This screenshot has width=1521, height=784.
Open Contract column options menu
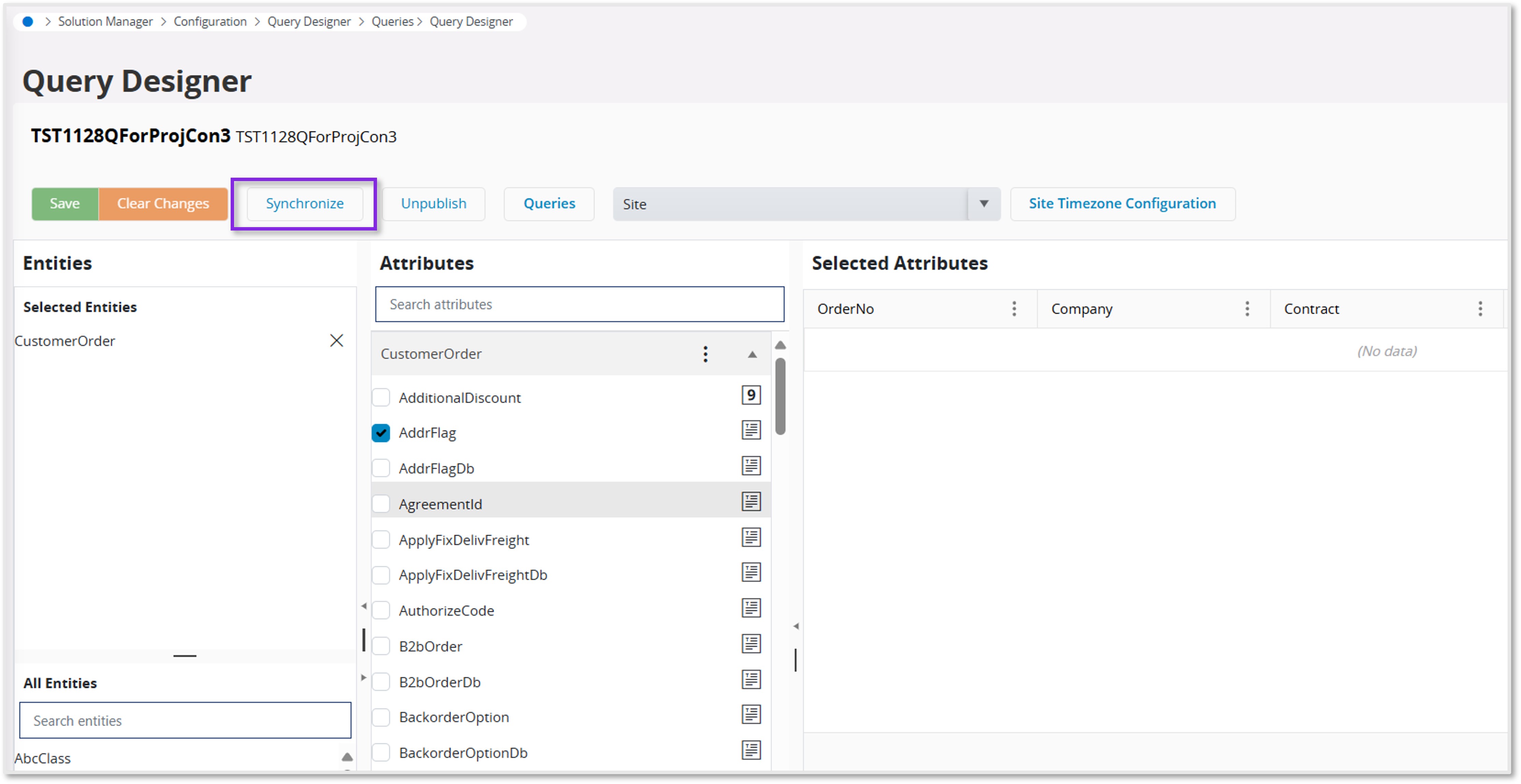pos(1480,309)
